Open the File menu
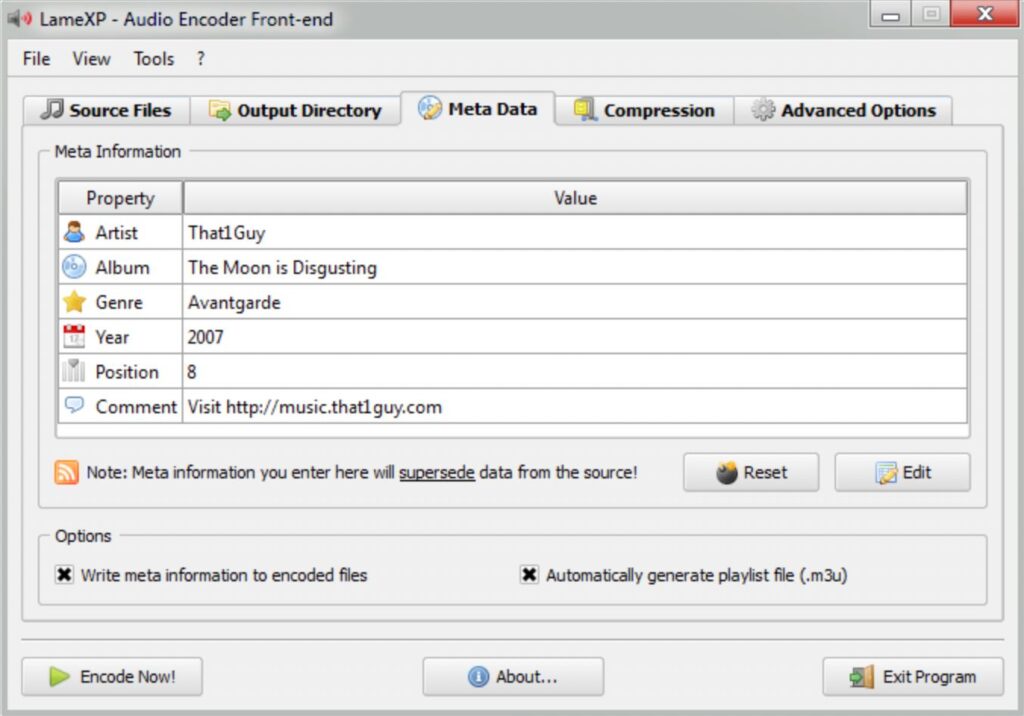The image size is (1024, 716). tap(36, 59)
